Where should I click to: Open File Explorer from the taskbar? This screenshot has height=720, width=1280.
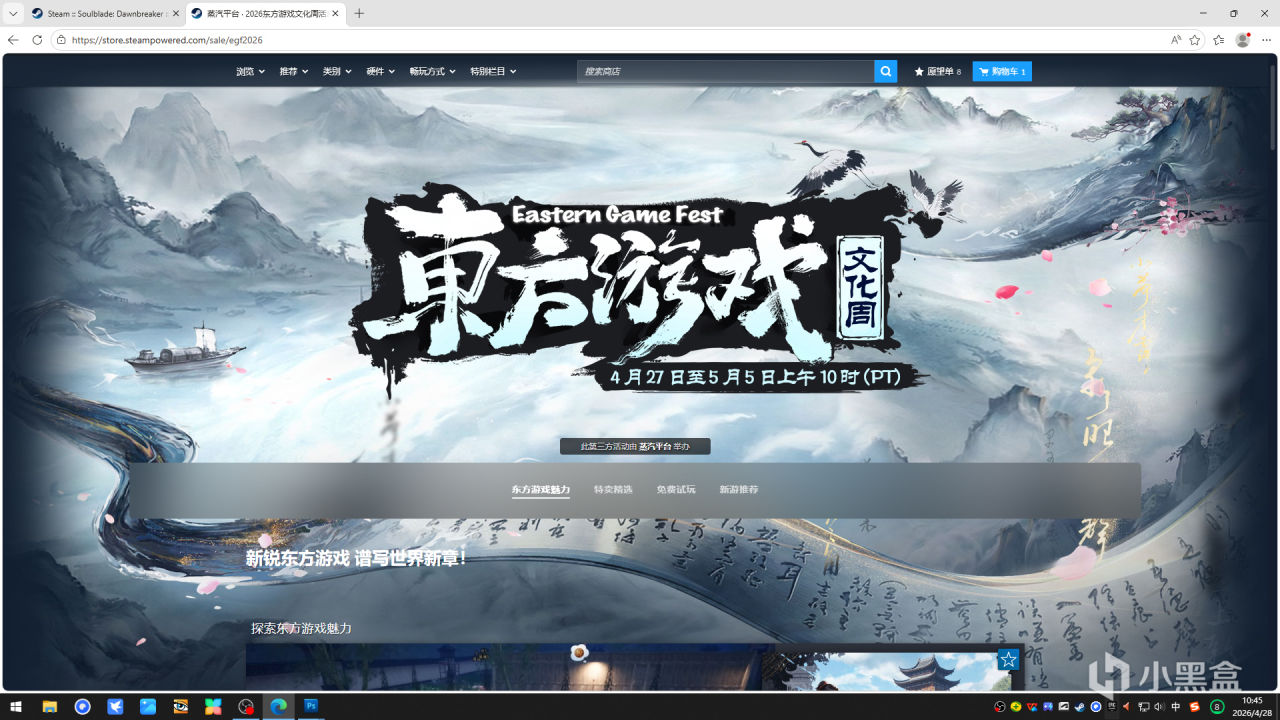tap(49, 707)
